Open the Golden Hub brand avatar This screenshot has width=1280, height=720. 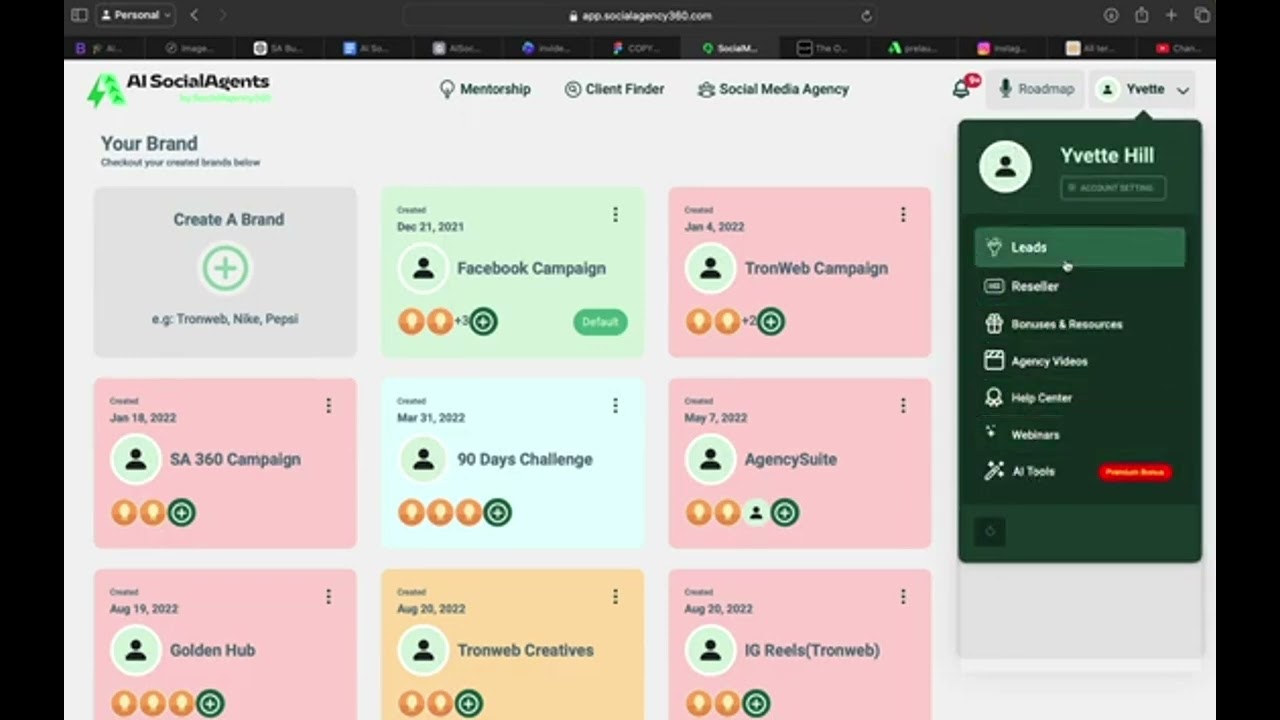point(135,650)
